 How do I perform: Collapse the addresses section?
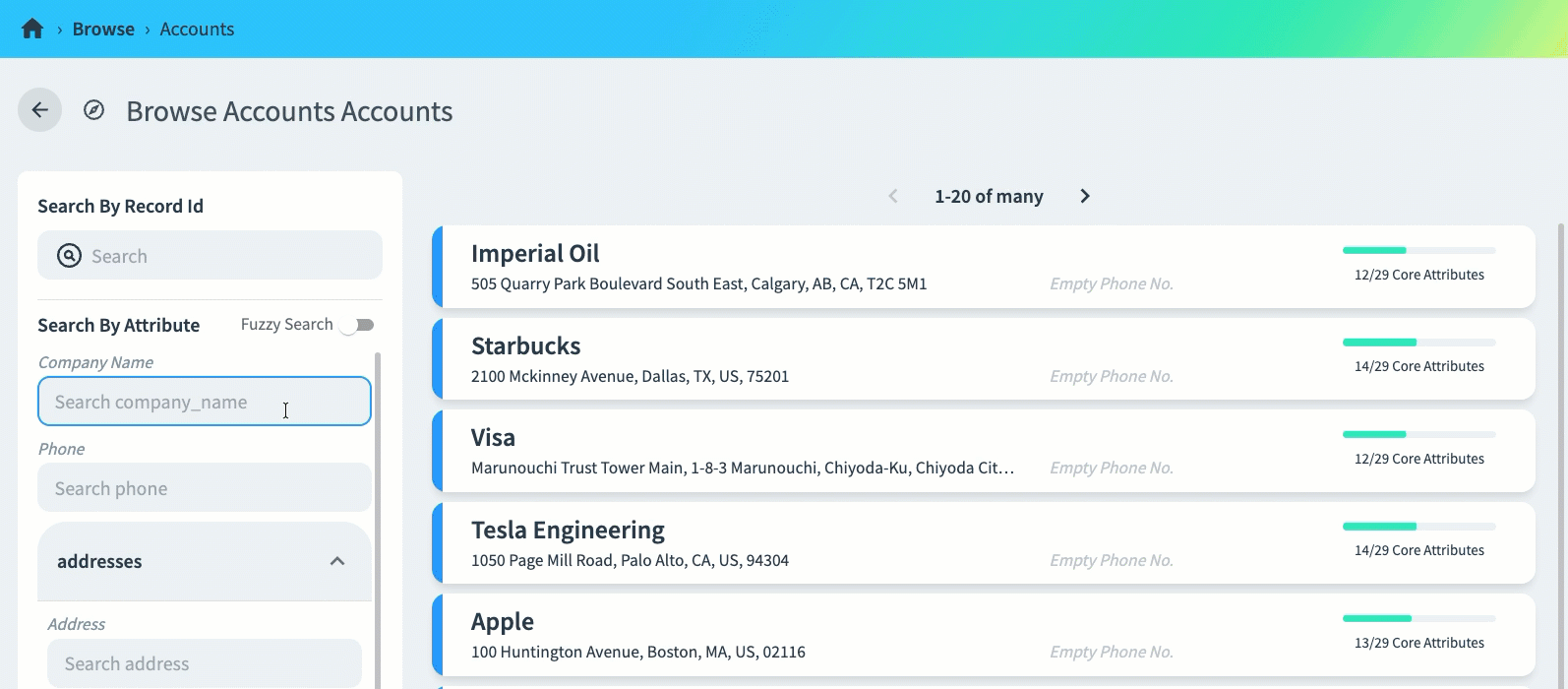337,561
